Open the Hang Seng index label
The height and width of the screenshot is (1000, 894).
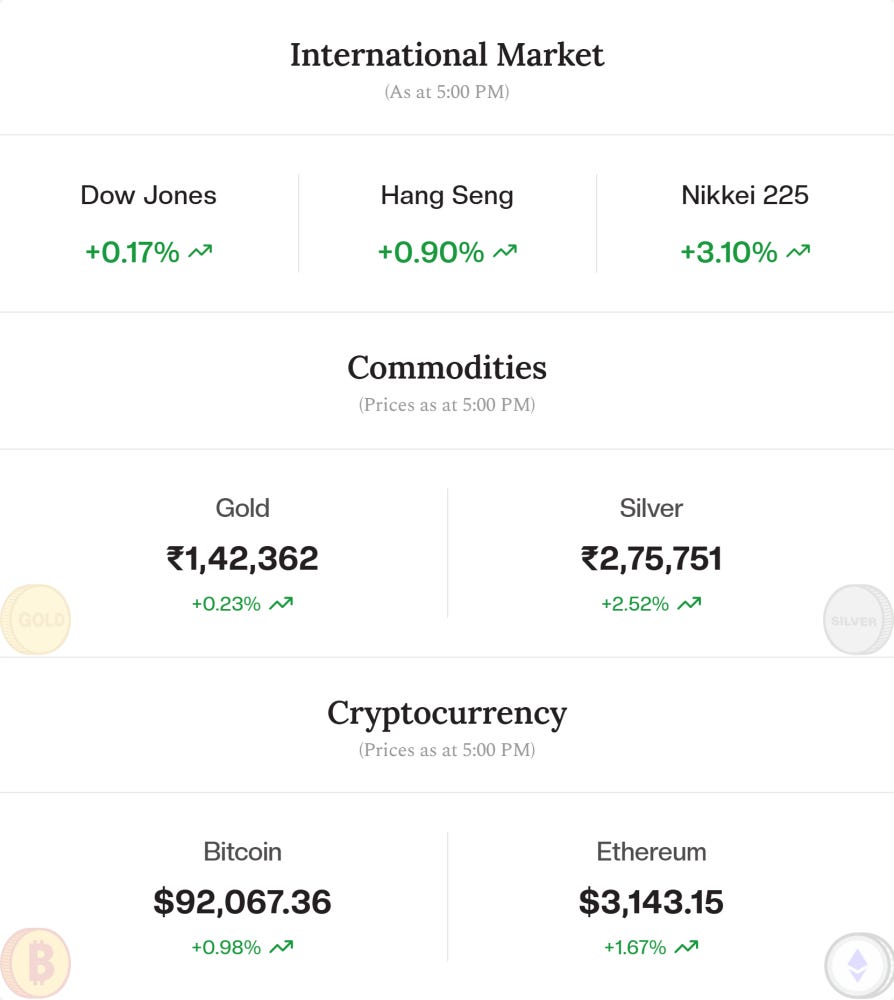[447, 195]
